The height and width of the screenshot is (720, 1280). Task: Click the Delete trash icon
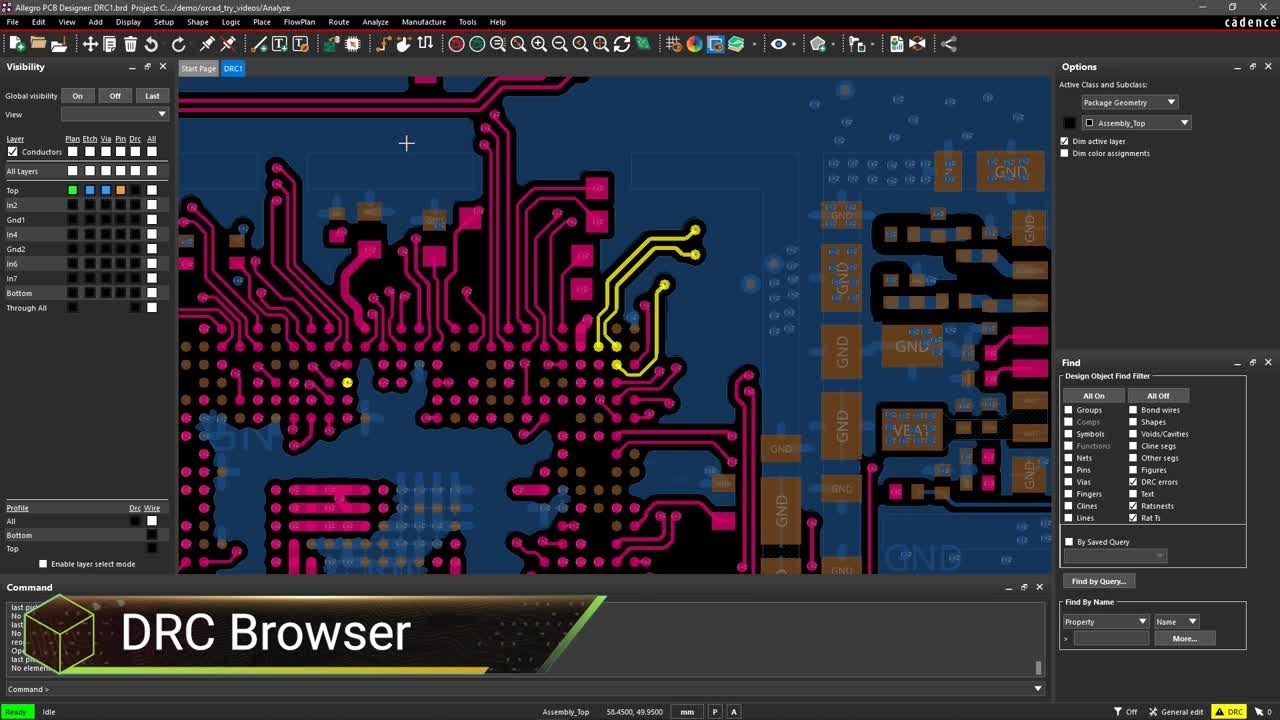130,44
